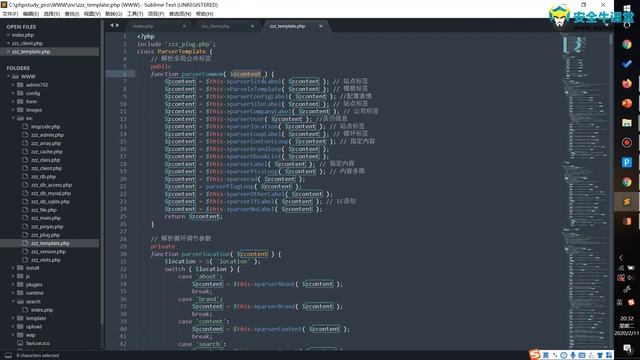The image size is (640, 360).
Task: Go to next tab with right arrow
Action: (118, 25)
